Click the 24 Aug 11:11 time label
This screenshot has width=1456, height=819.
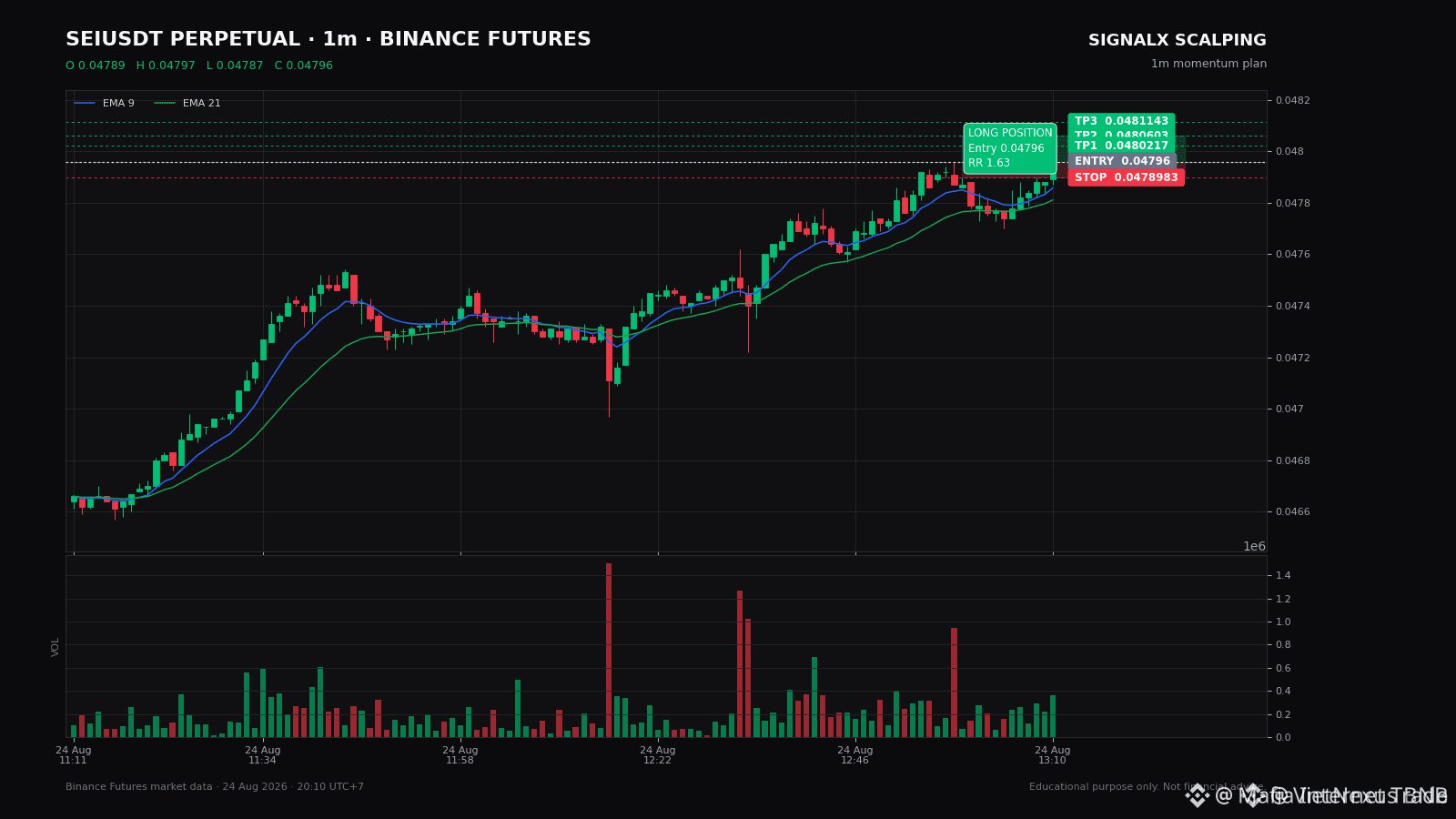tap(74, 755)
